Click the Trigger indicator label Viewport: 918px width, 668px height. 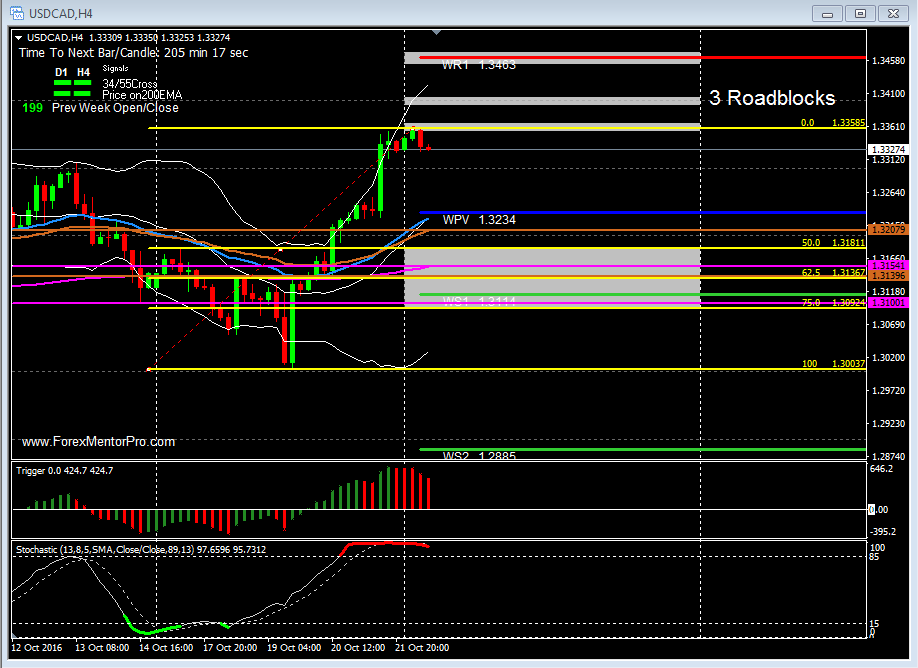point(64,471)
